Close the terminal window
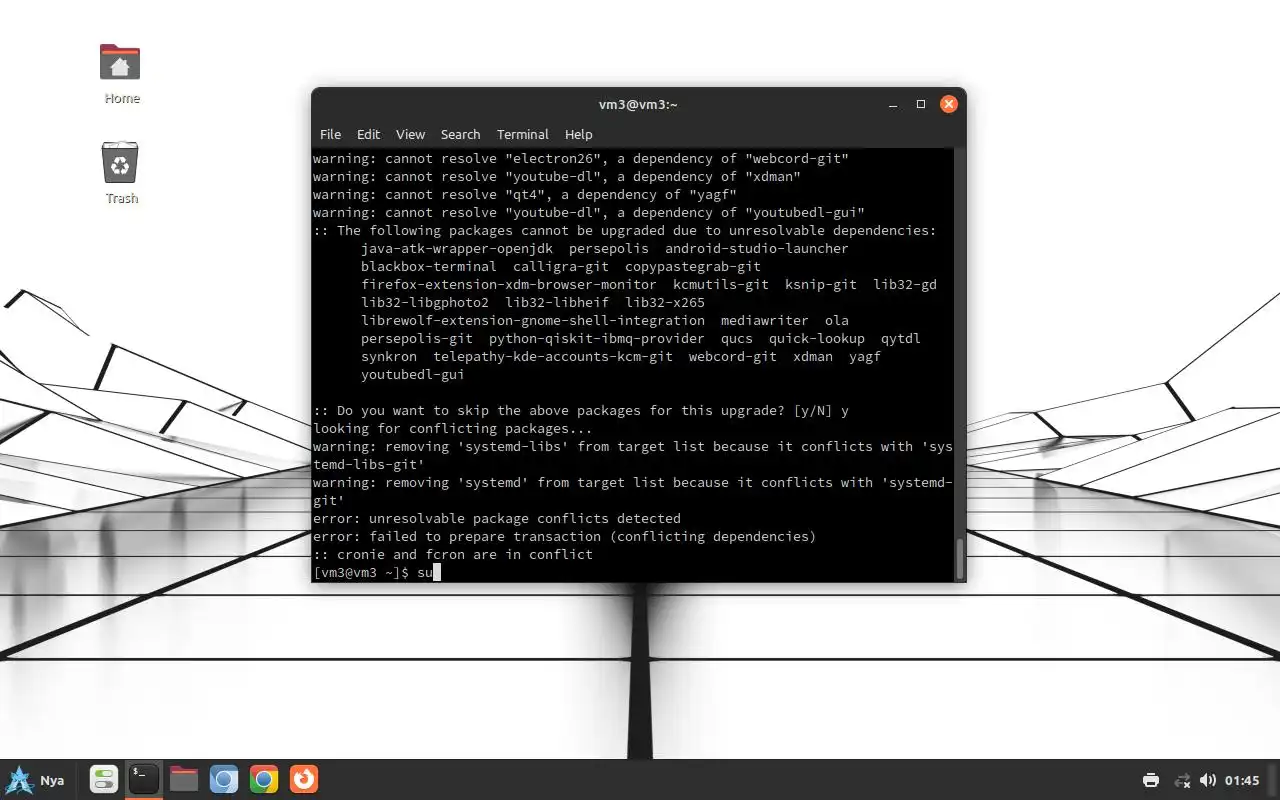The width and height of the screenshot is (1280, 800). 949,104
